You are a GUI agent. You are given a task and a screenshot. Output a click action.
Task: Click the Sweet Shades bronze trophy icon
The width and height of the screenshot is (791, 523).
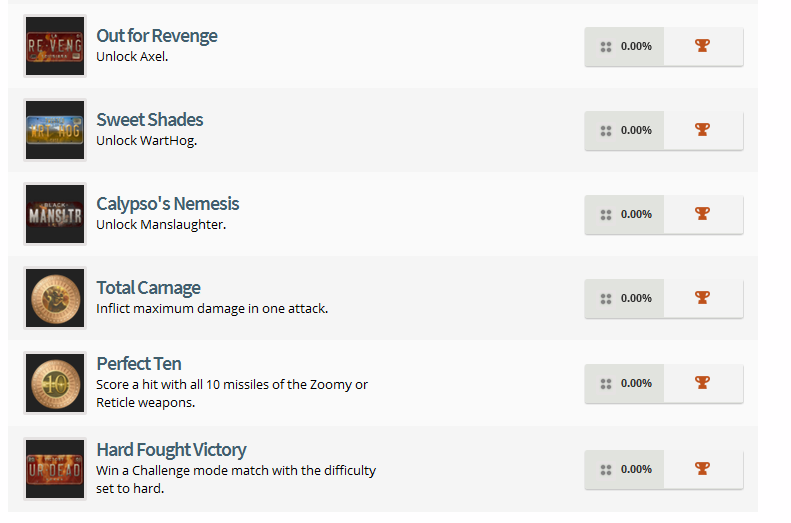tap(702, 130)
